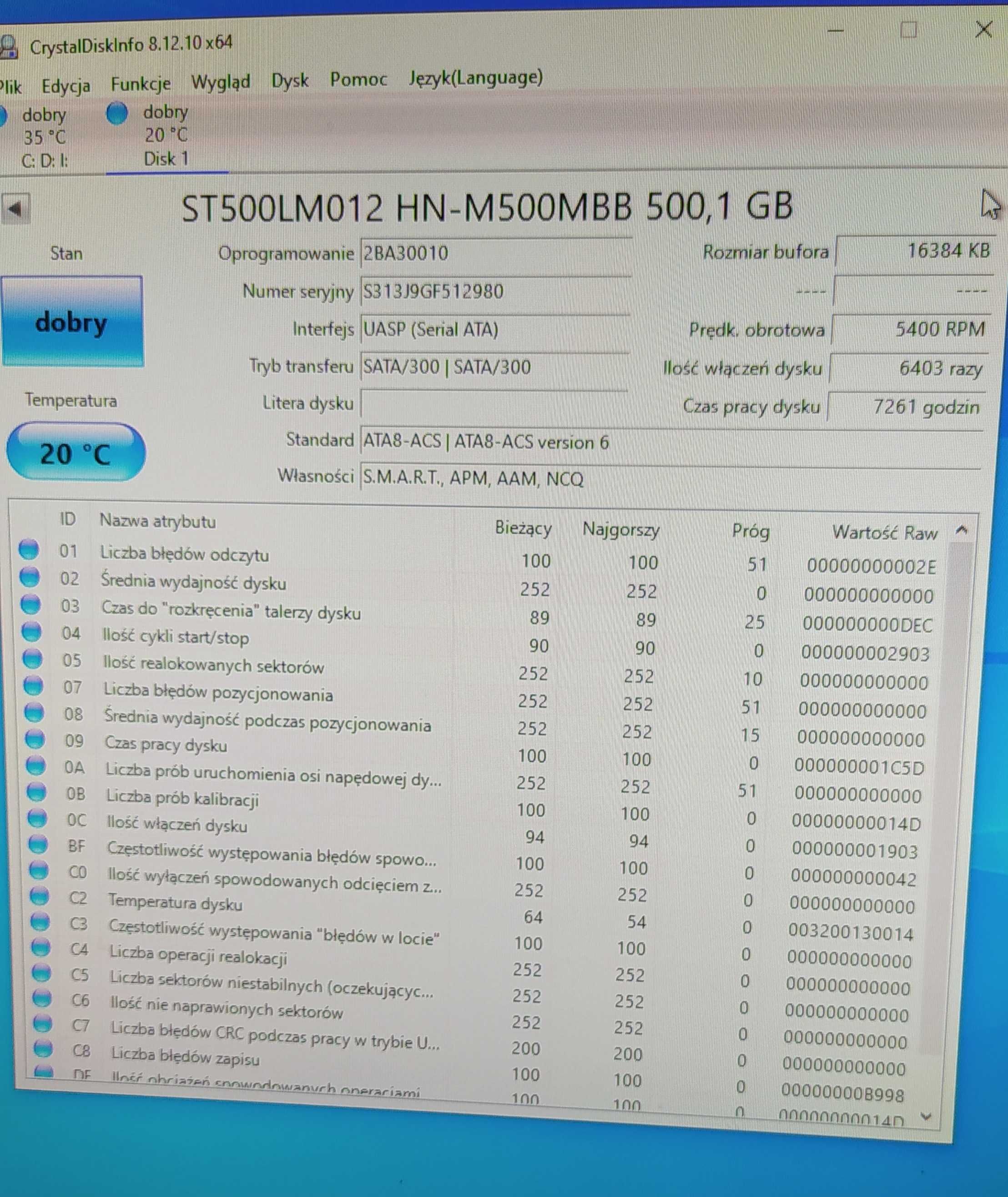Viewport: 1008px width, 1197px height.
Task: Click status icon of row C0
Action: tap(38, 870)
